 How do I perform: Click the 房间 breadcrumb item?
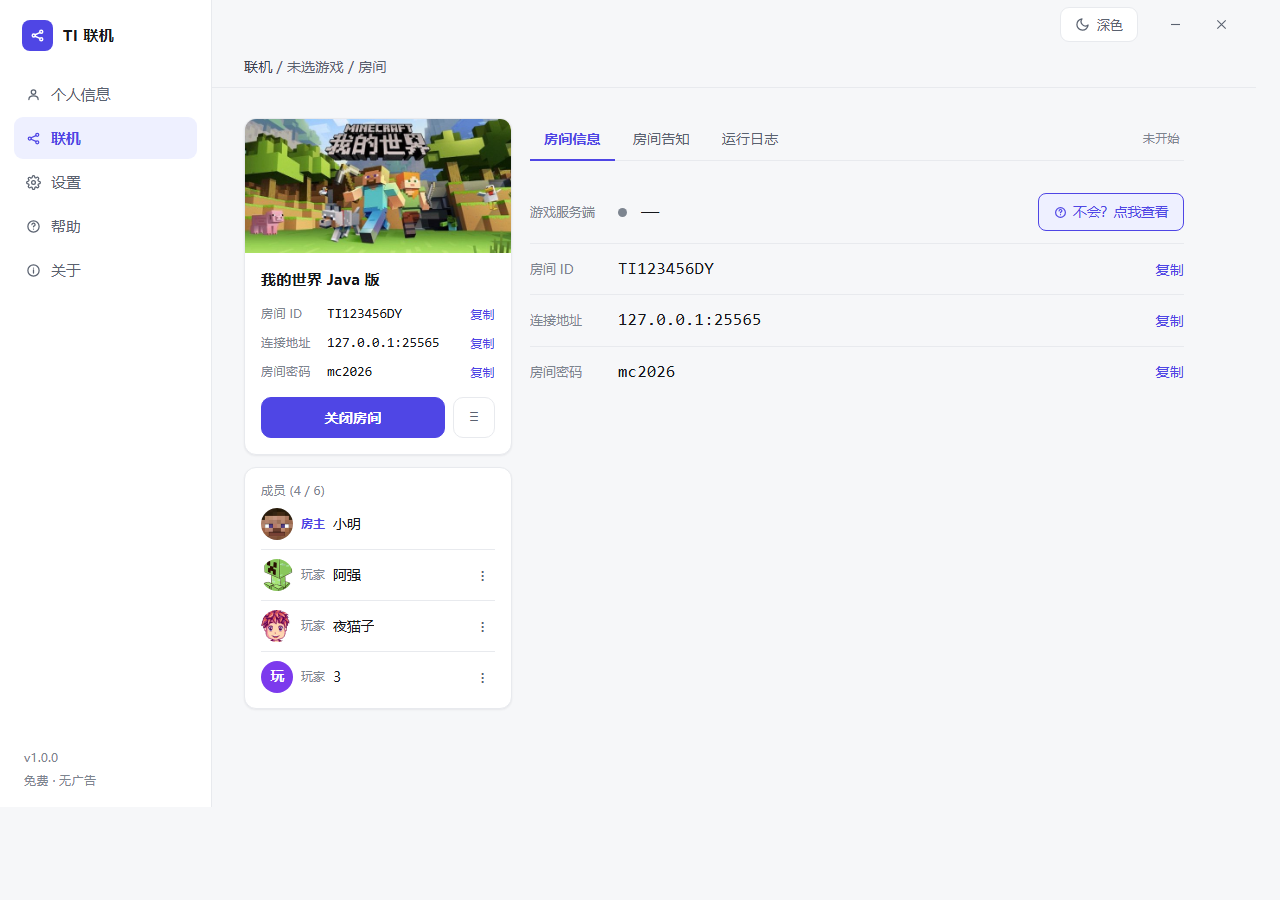[372, 67]
